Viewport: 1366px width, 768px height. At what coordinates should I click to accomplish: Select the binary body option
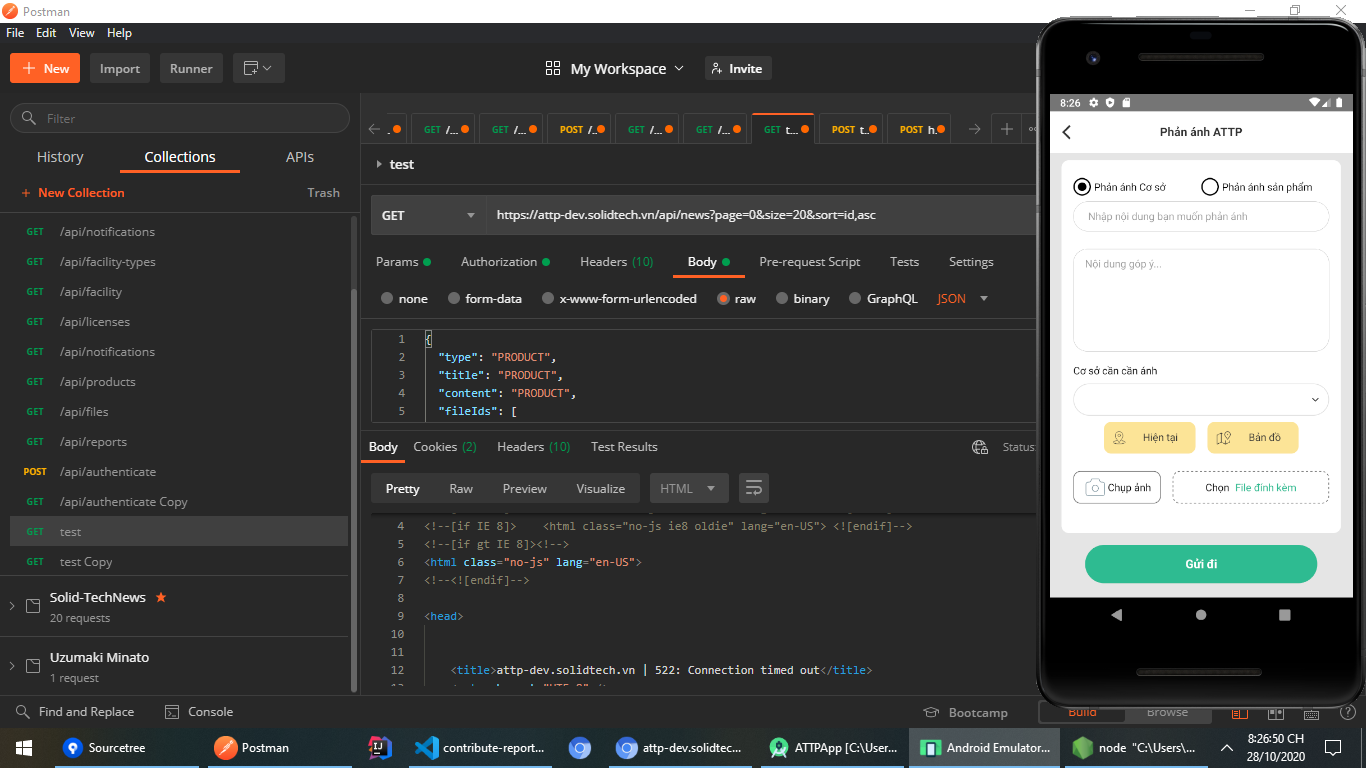781,298
